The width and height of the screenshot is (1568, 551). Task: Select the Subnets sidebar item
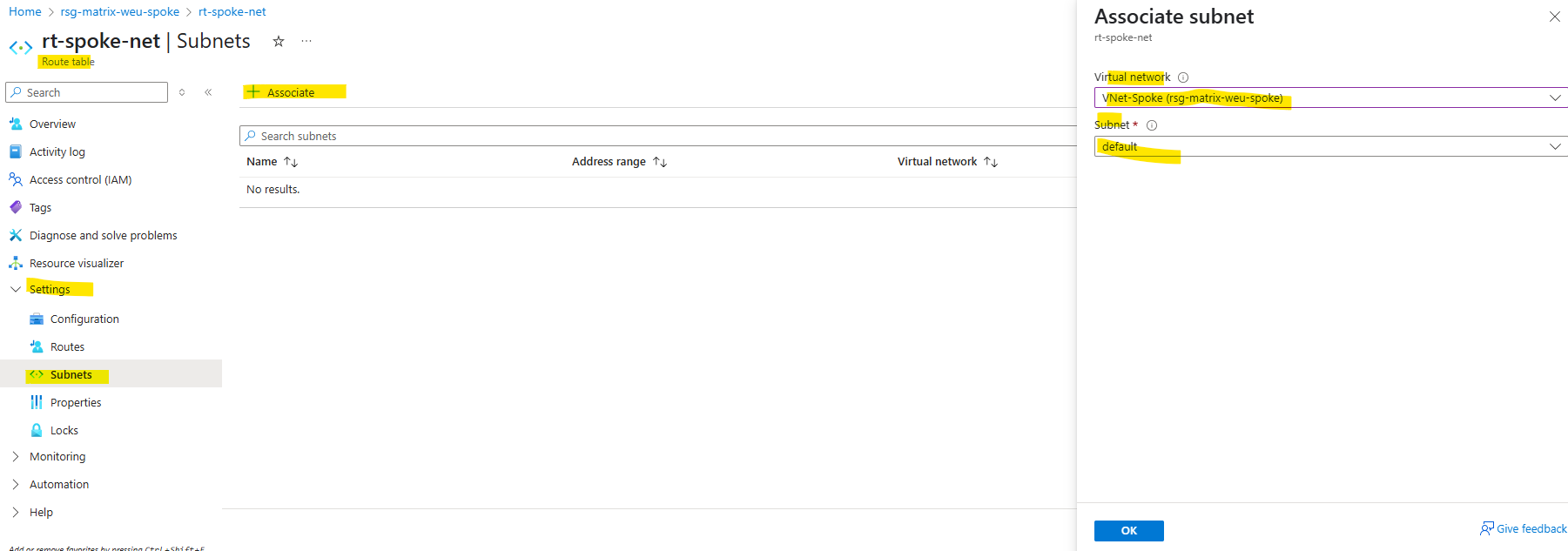[x=111, y=374]
